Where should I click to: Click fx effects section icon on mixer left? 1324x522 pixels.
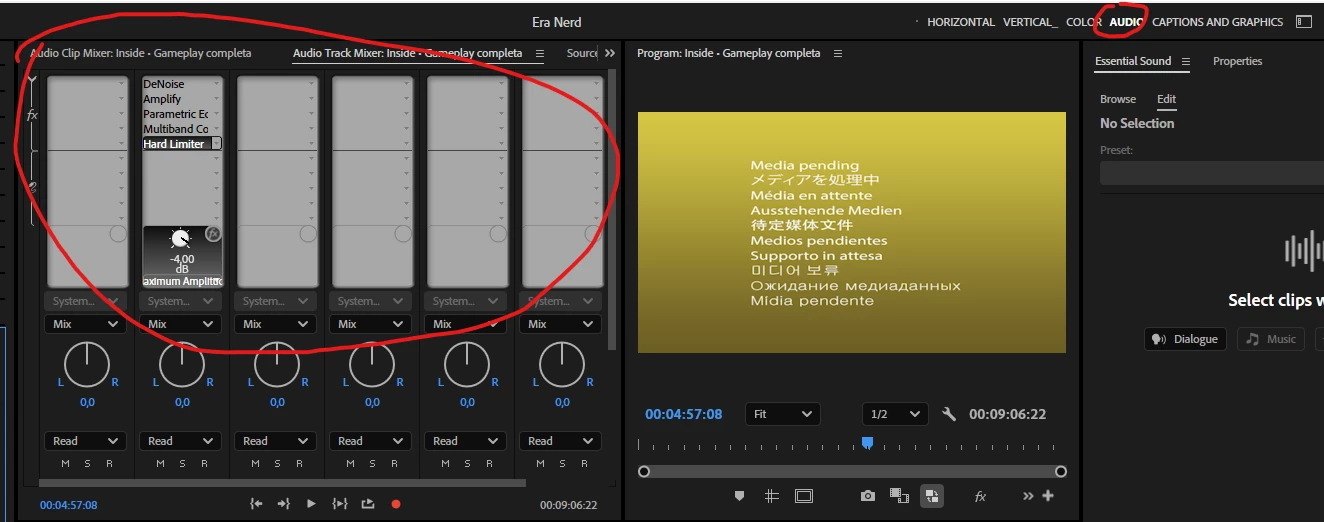pos(32,115)
